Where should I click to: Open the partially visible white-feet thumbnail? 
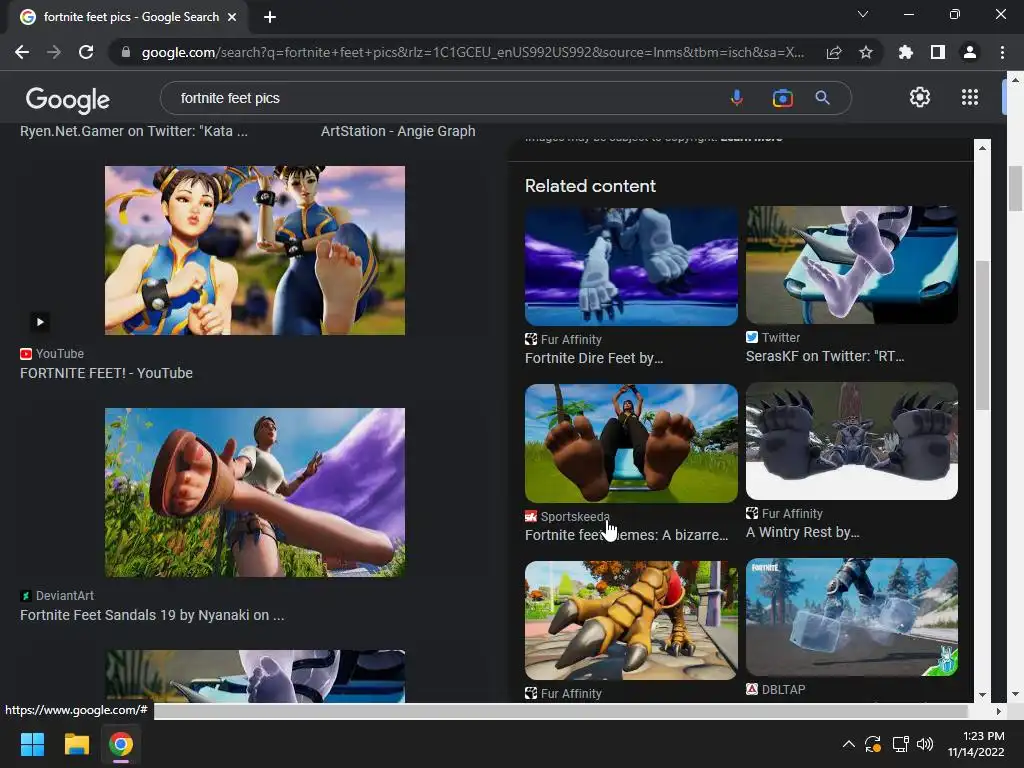[x=255, y=676]
